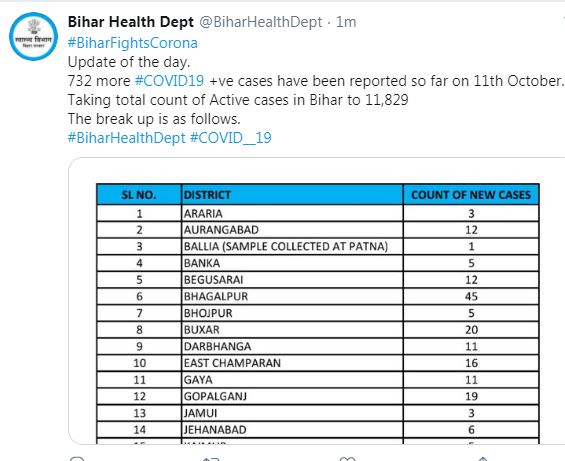Viewport: 565px width, 461px height.
Task: Click the EAST CHAMPARAN row in the image
Action: coord(318,363)
